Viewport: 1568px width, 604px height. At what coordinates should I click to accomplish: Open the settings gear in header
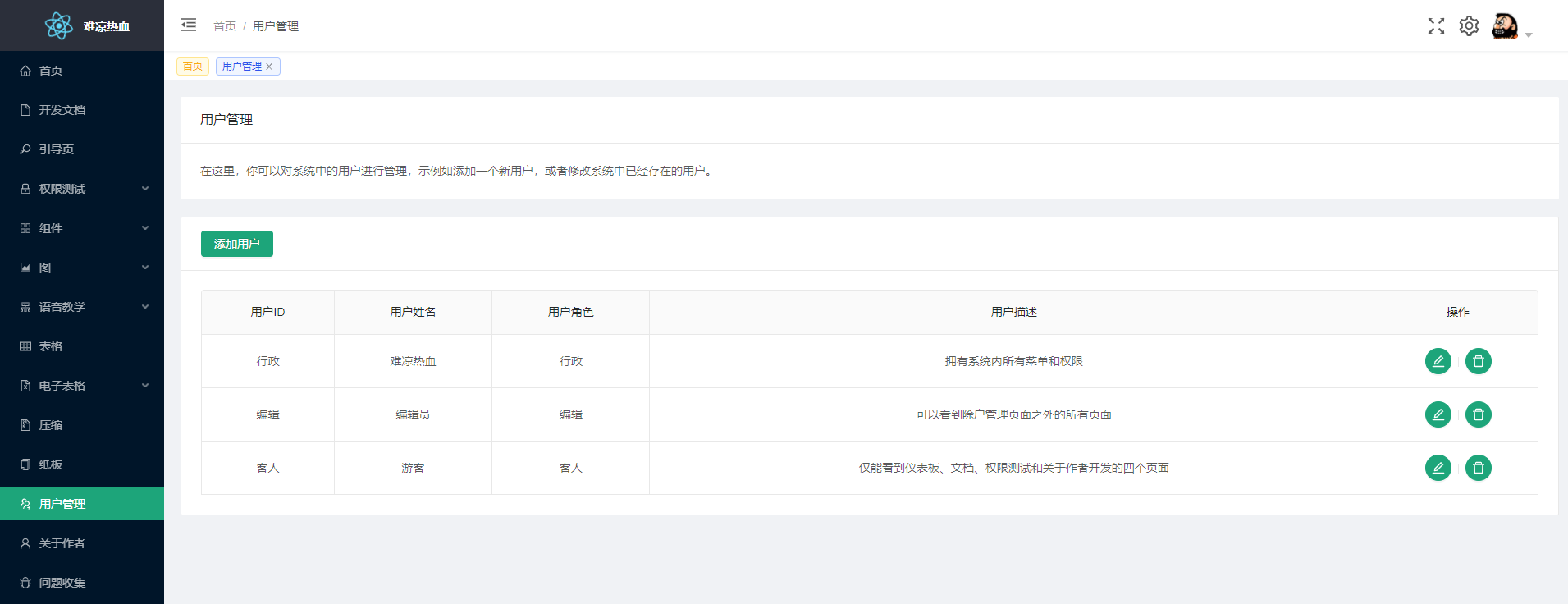1468,26
